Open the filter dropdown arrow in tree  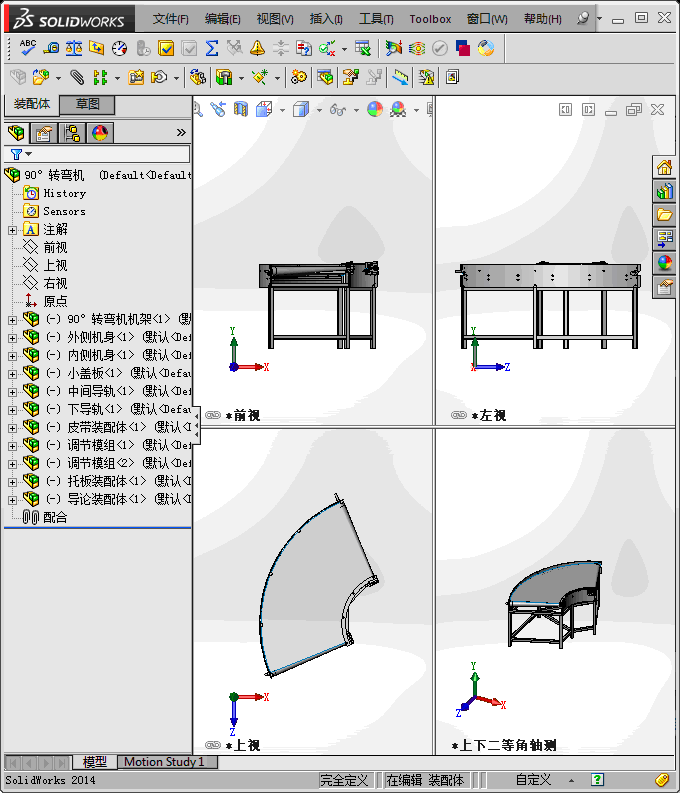click(29, 154)
